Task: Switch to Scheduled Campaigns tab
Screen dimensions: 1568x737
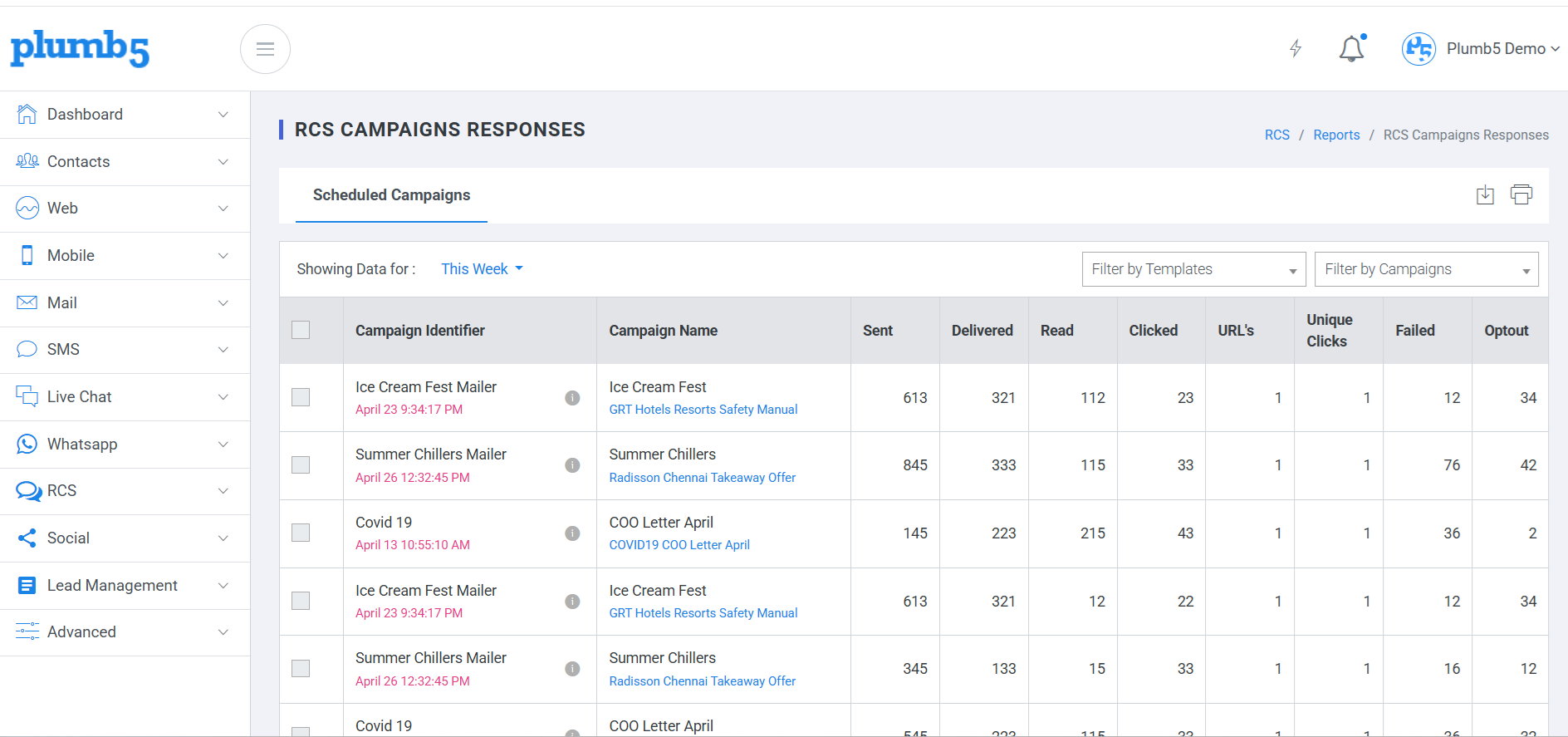Action: click(x=391, y=195)
